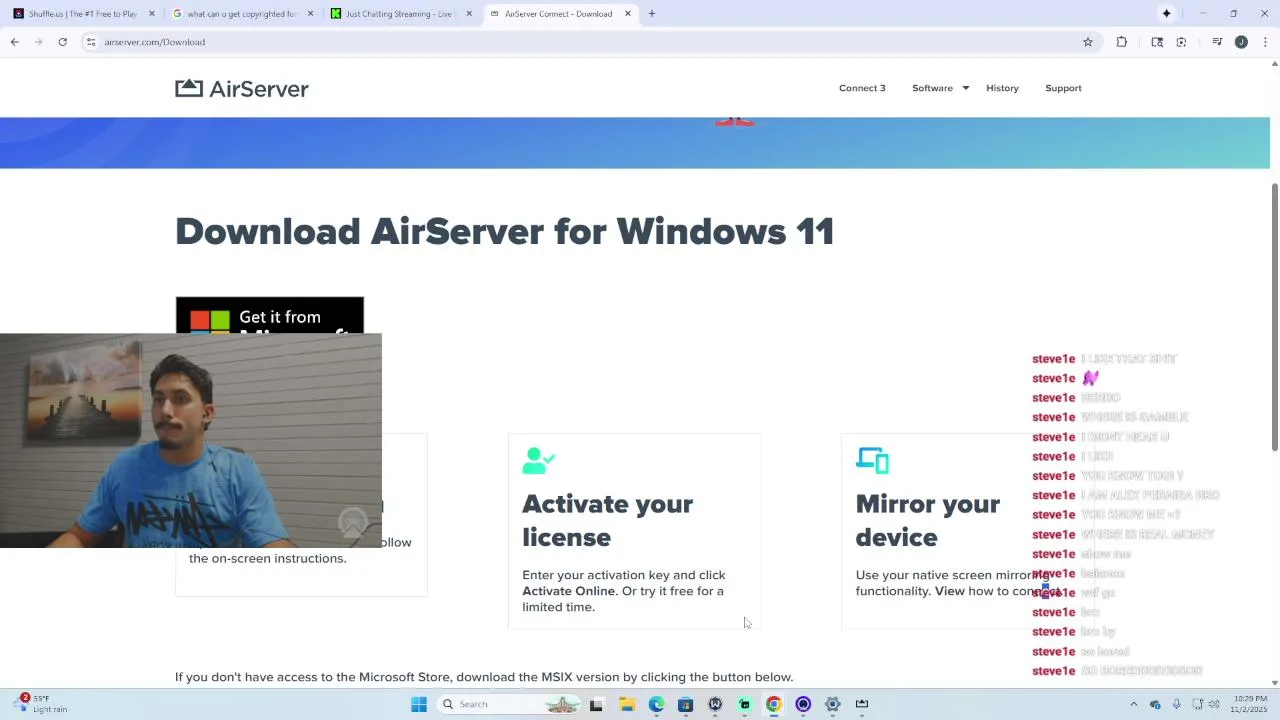This screenshot has height=720, width=1280.
Task: Expand the Software dropdown arrow
Action: pos(966,88)
